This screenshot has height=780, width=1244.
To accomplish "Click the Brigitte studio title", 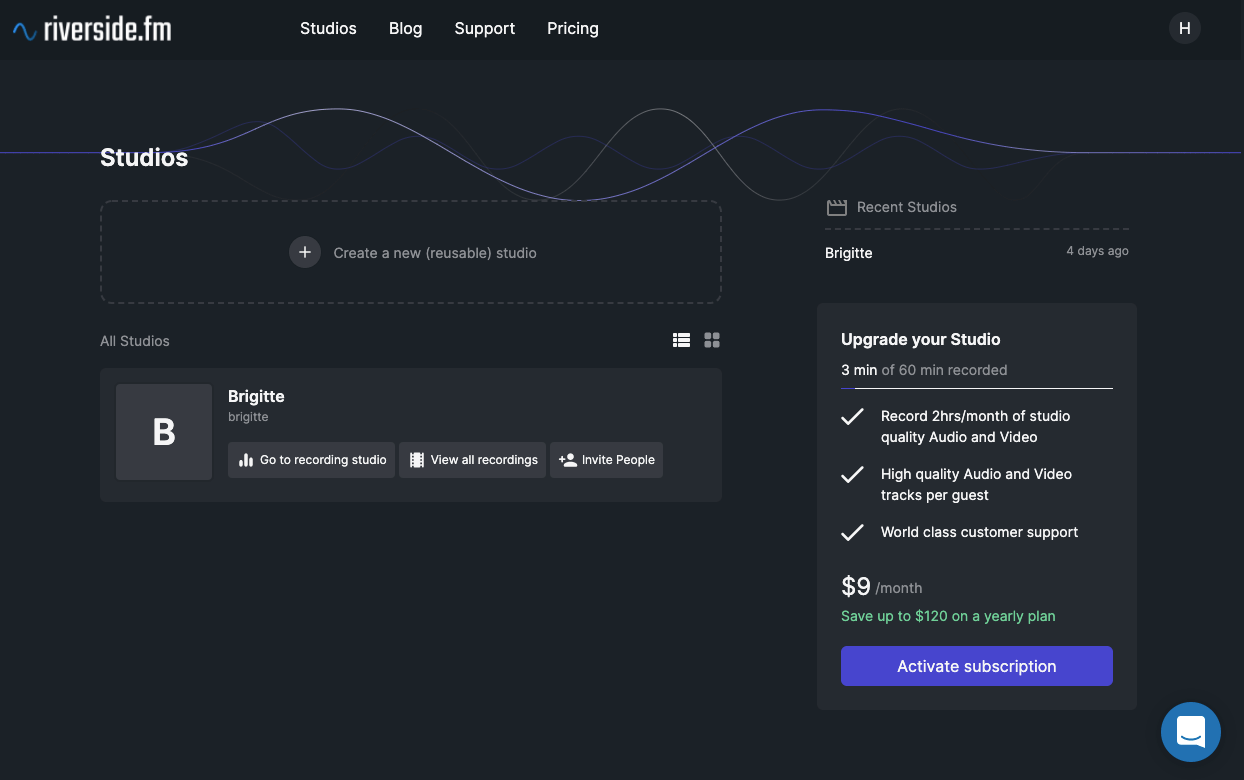I will (x=256, y=396).
